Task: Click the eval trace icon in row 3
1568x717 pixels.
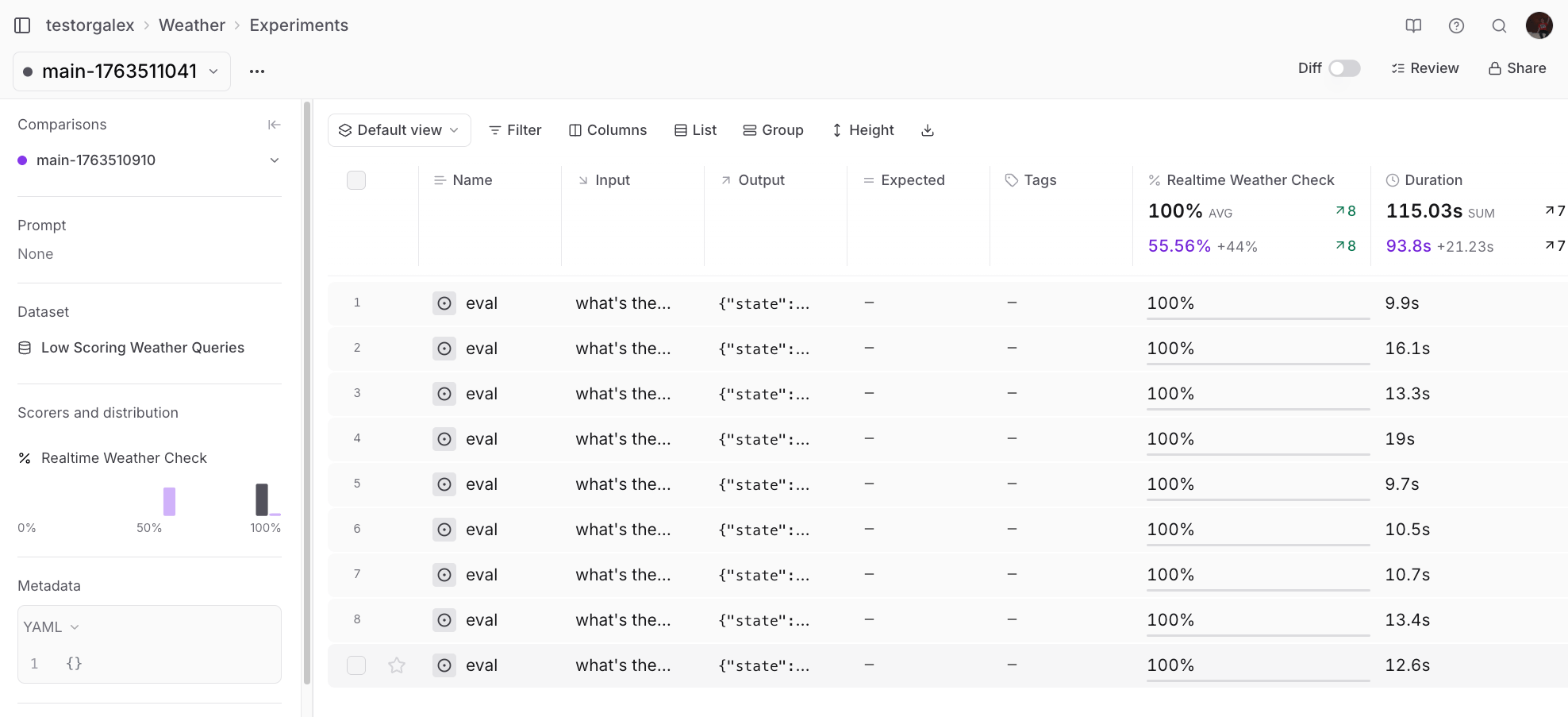Action: tap(444, 394)
